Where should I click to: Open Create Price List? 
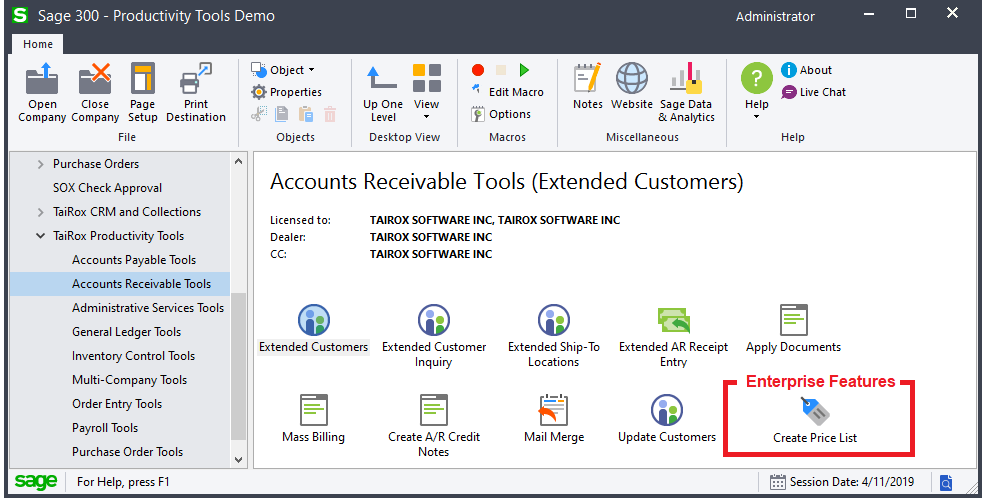tap(815, 420)
